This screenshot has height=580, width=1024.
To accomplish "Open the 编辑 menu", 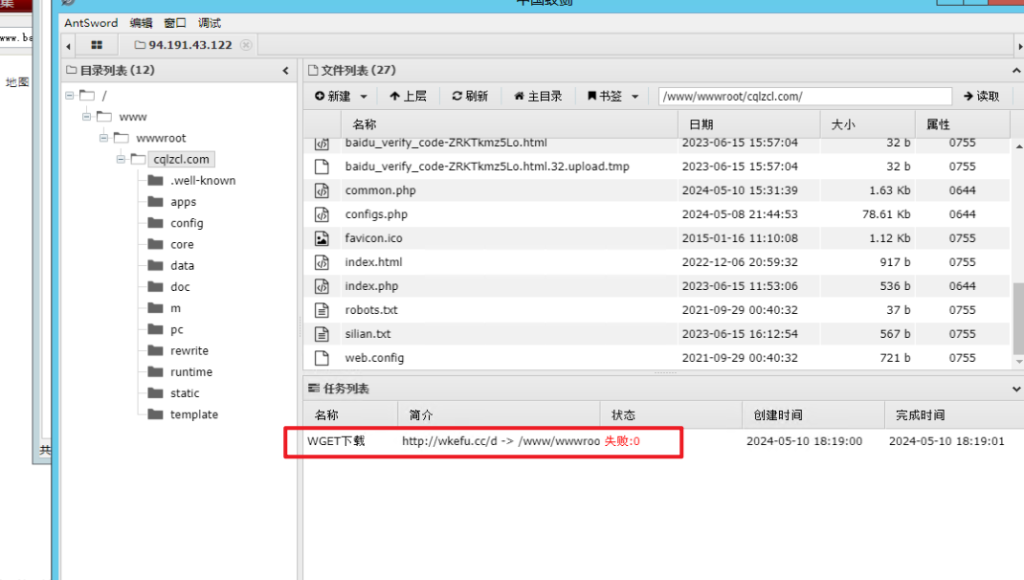I will [141, 22].
